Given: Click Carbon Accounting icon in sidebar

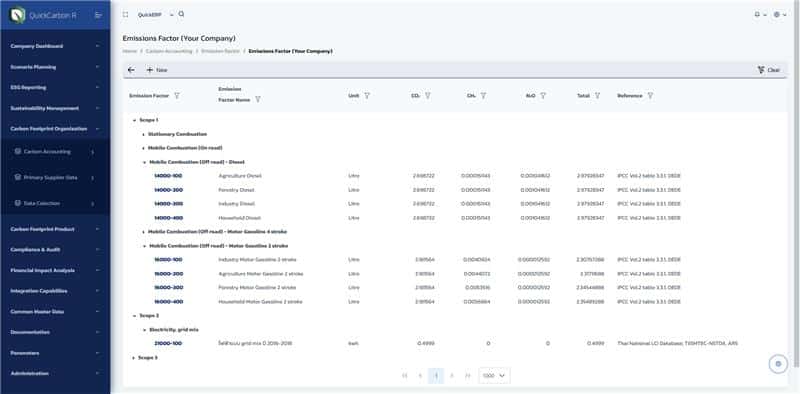Looking at the screenshot, I should click(18, 152).
